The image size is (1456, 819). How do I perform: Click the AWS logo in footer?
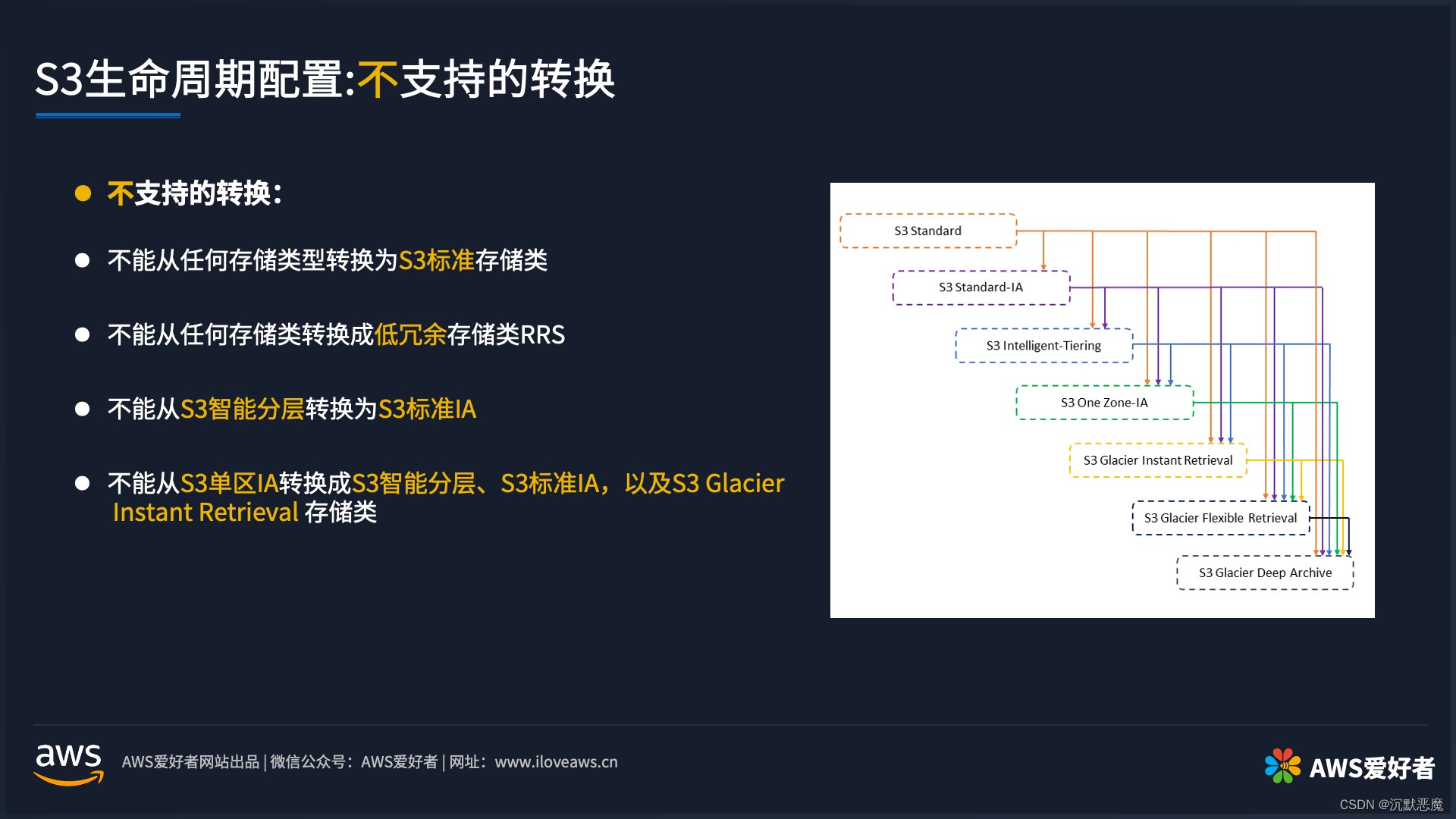click(68, 763)
